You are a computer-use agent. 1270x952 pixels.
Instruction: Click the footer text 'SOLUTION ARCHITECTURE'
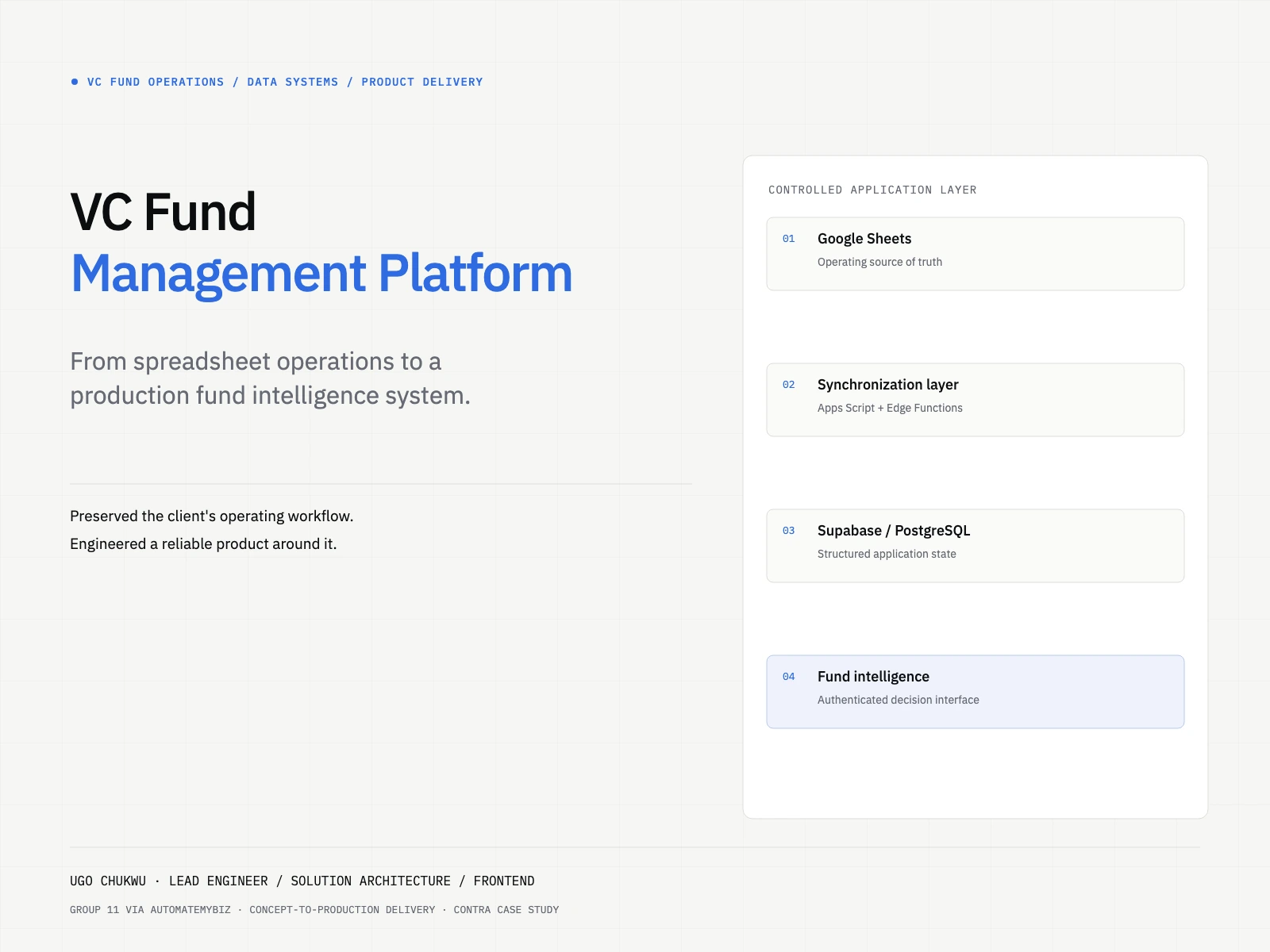[x=371, y=881]
